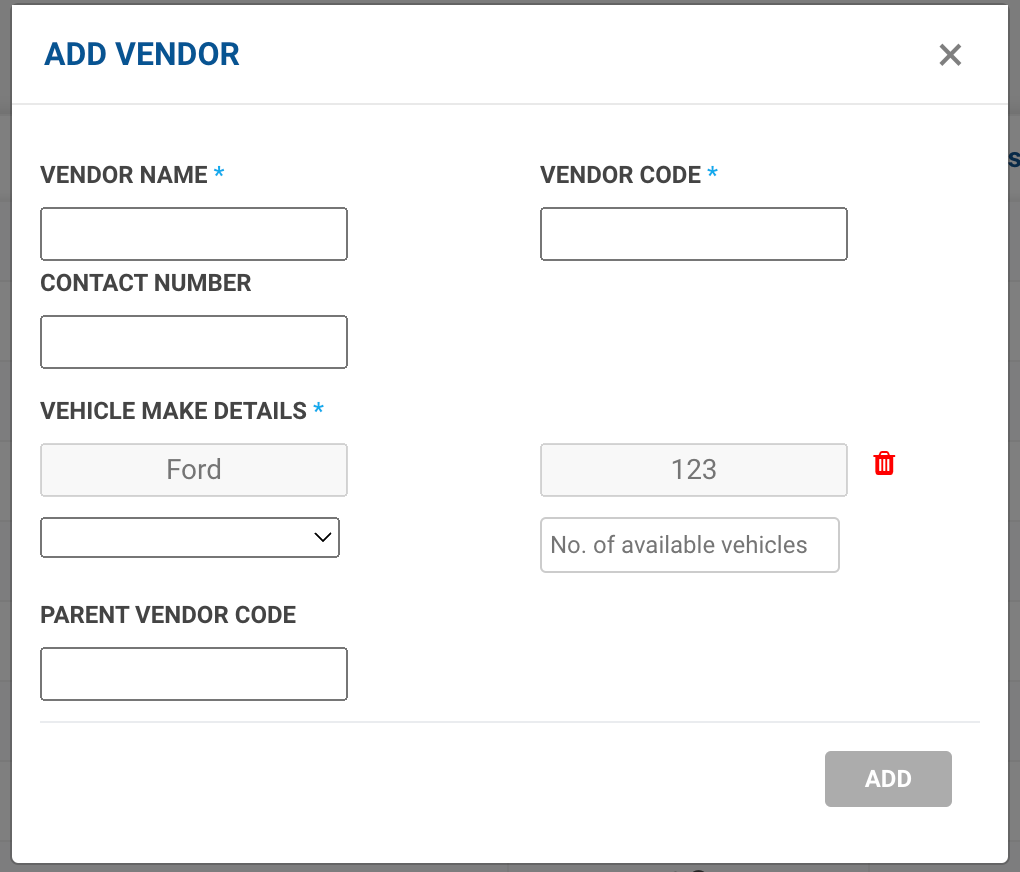This screenshot has width=1020, height=872.
Task: Click the asterisk beside Vehicle Make Details
Action: pyautogui.click(x=319, y=410)
